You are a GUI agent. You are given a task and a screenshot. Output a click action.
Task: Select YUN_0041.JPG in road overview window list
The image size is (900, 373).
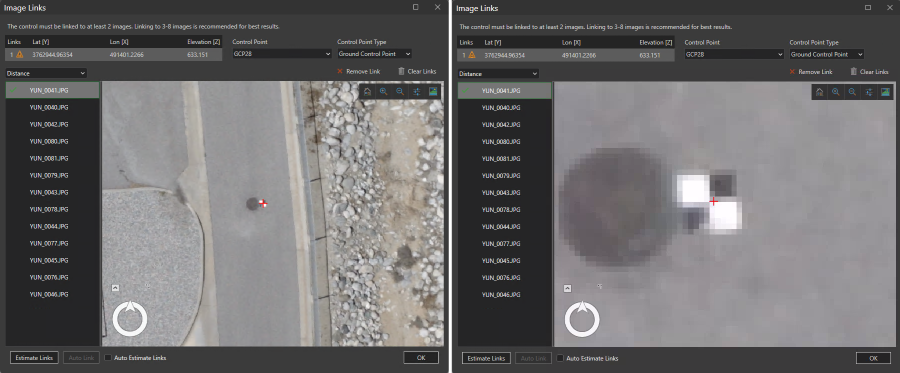pos(52,90)
